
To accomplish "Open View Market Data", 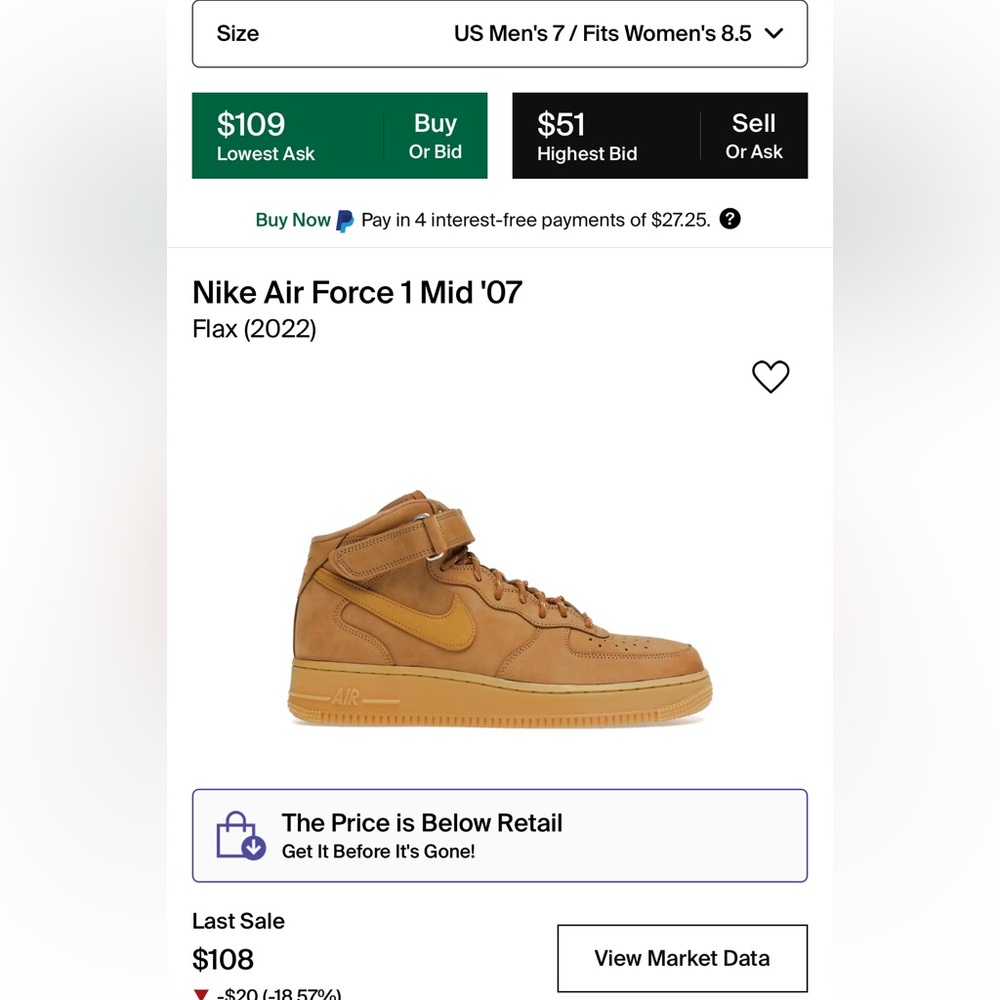I will [682, 958].
